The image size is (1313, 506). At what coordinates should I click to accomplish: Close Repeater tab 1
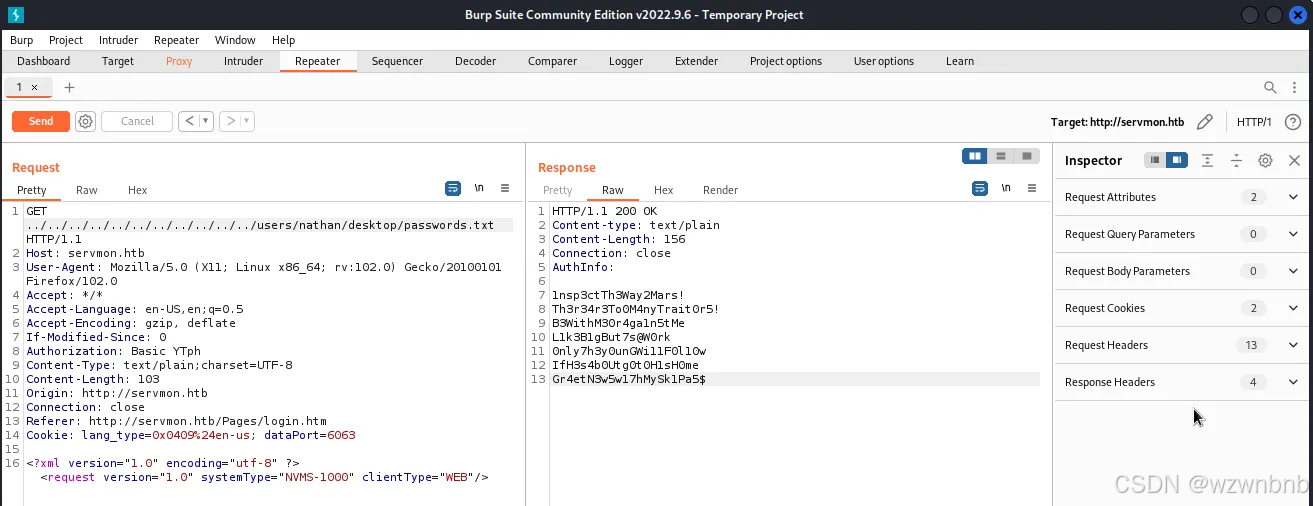pyautogui.click(x=34, y=88)
